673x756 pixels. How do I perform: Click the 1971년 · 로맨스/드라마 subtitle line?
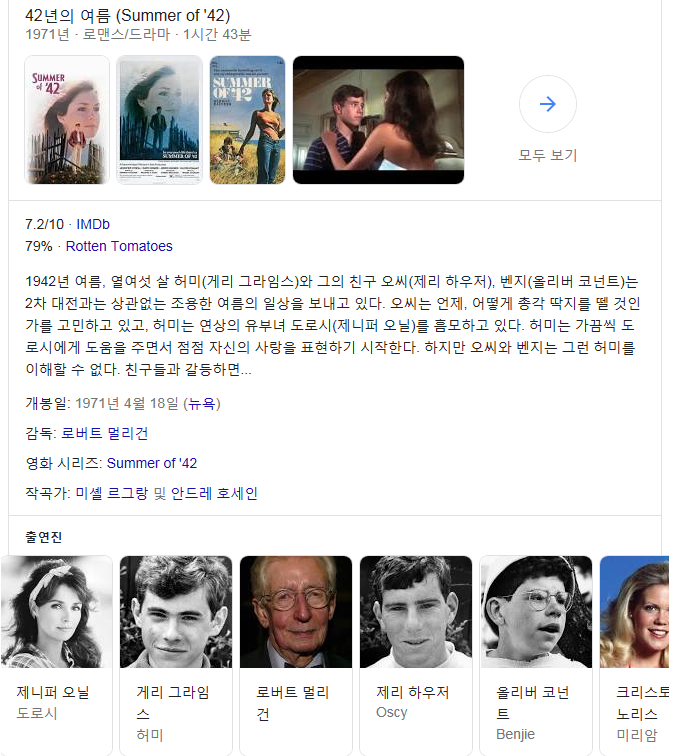[138, 34]
